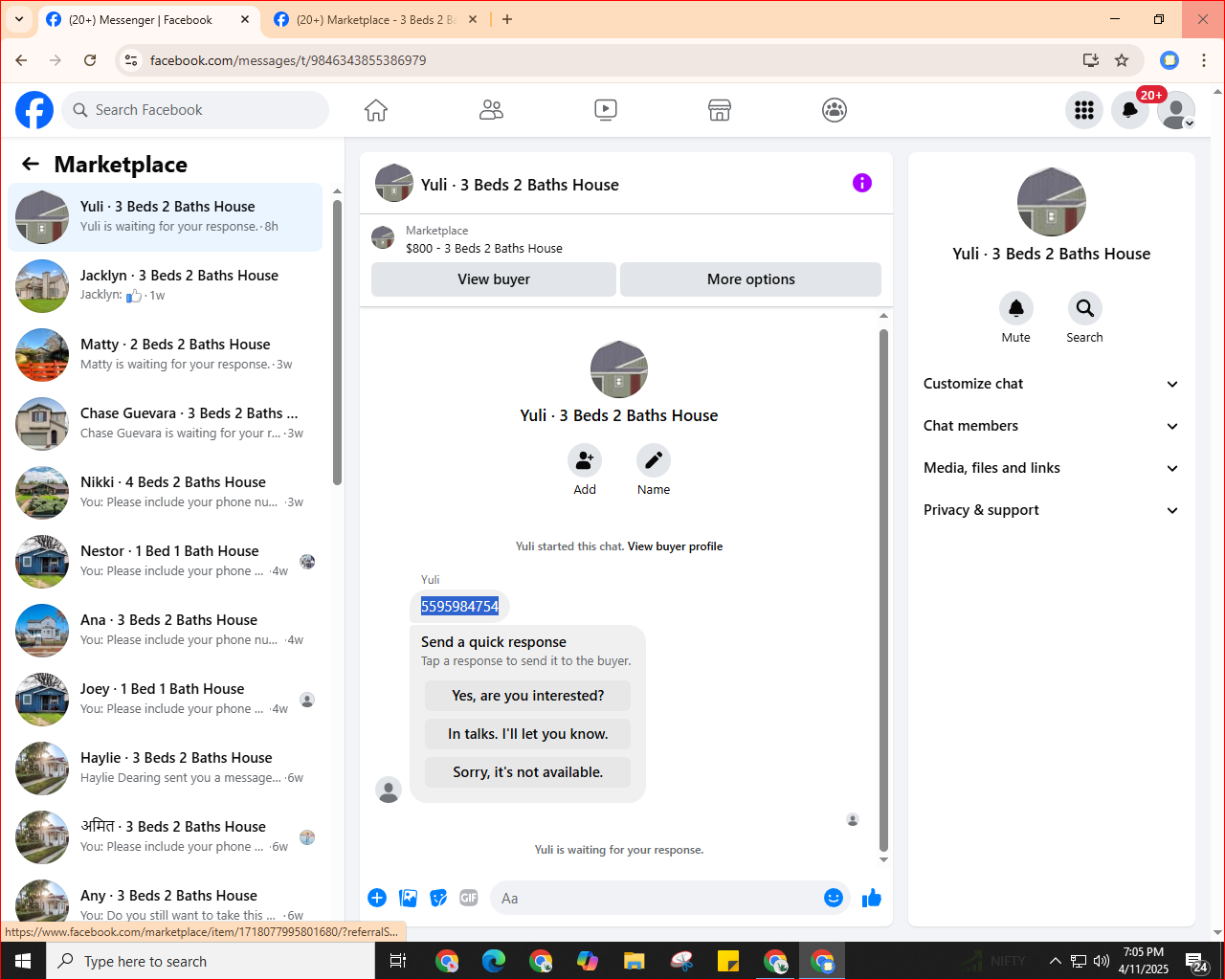1225x980 pixels.
Task: Reload the page in browser
Action: click(90, 60)
